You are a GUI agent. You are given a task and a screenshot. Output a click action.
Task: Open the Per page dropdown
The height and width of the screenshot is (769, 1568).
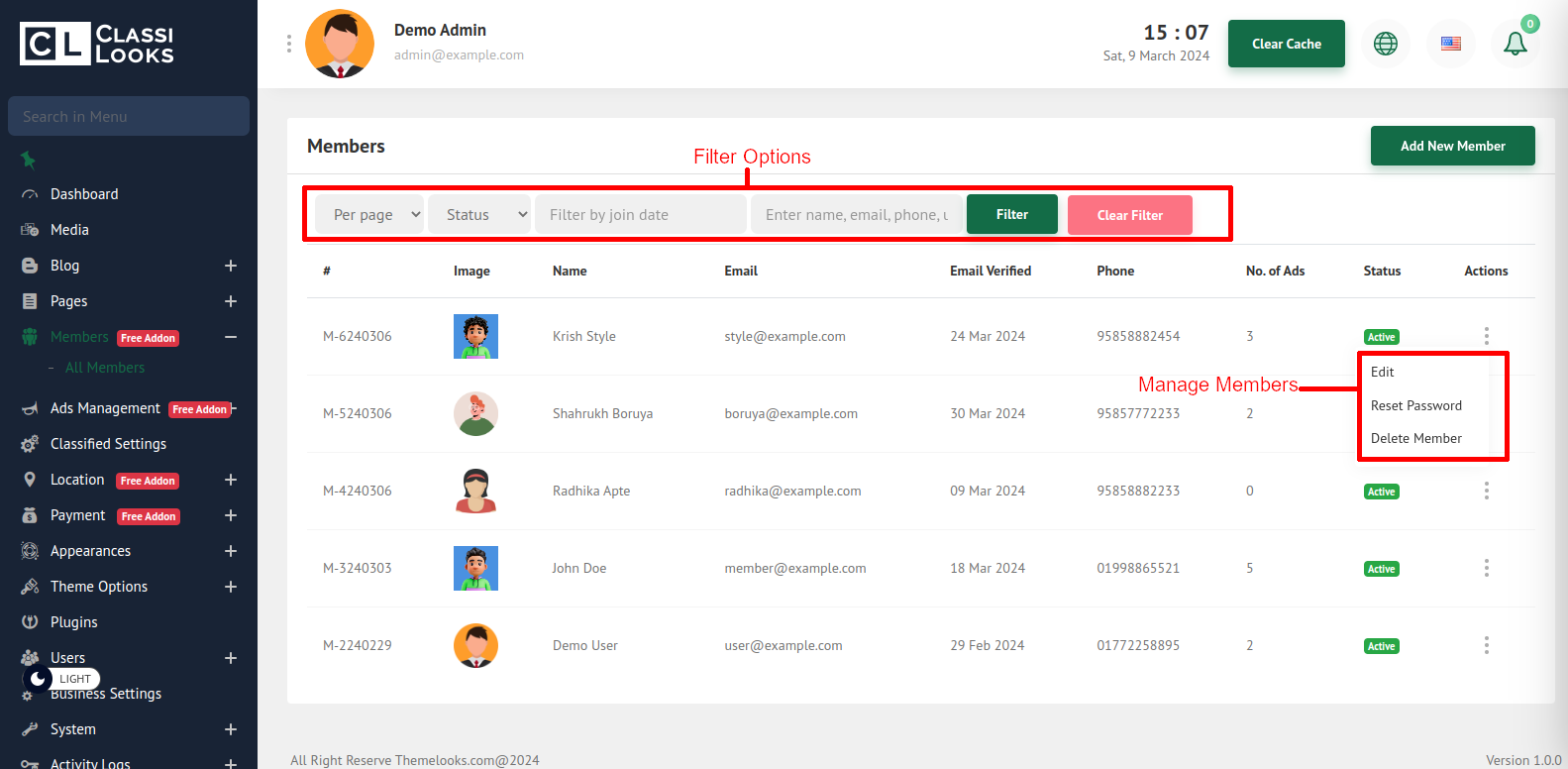369,215
